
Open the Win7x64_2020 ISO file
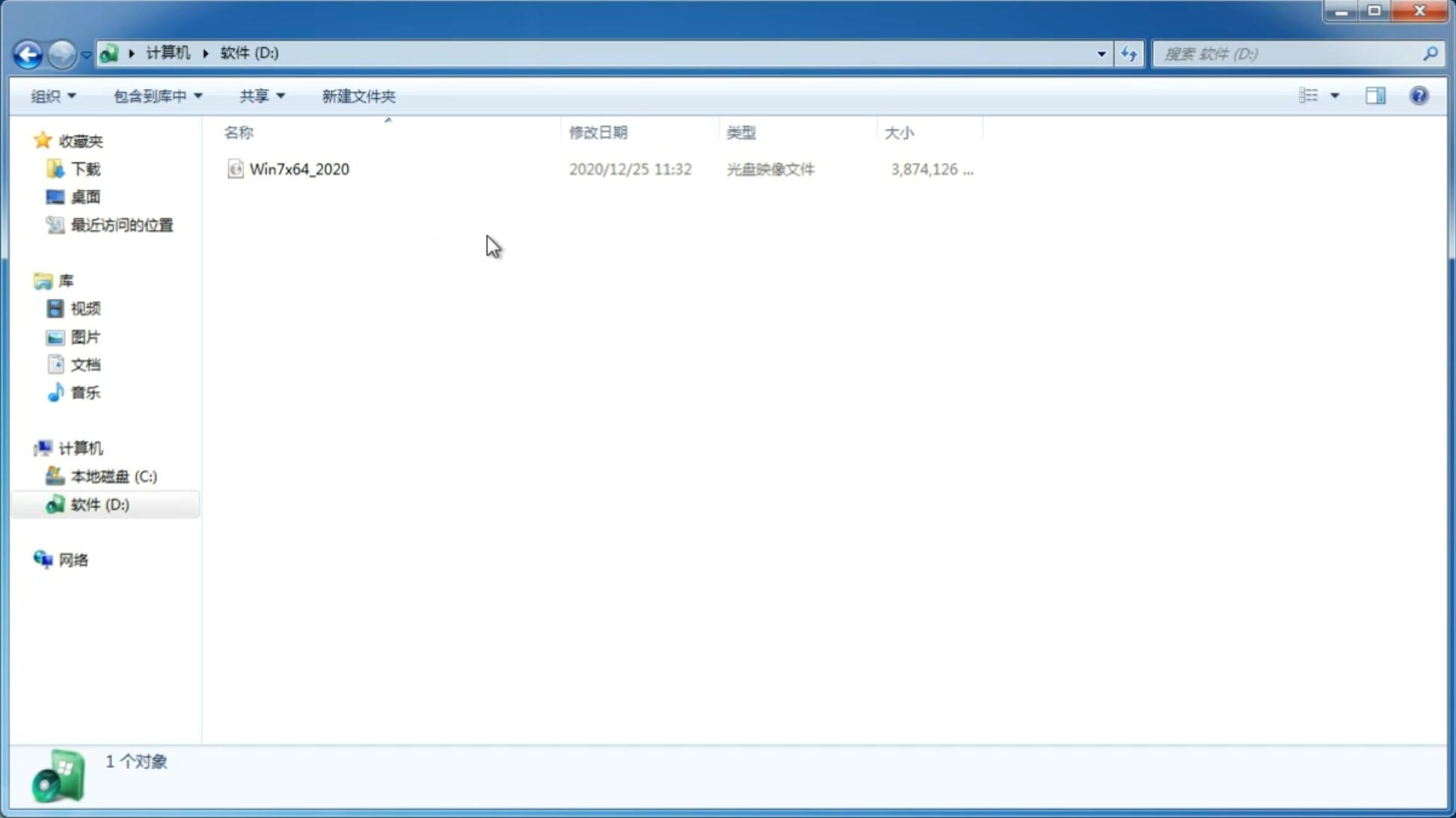pyautogui.click(x=299, y=169)
